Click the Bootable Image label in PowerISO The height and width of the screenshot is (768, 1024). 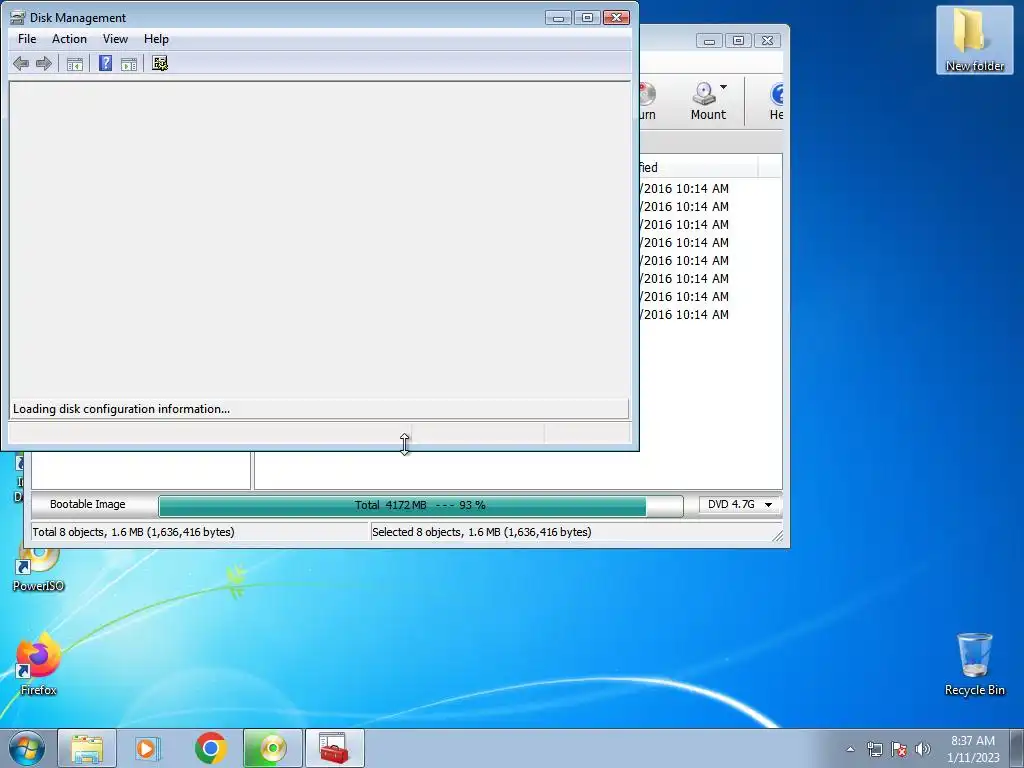pyautogui.click(x=88, y=504)
